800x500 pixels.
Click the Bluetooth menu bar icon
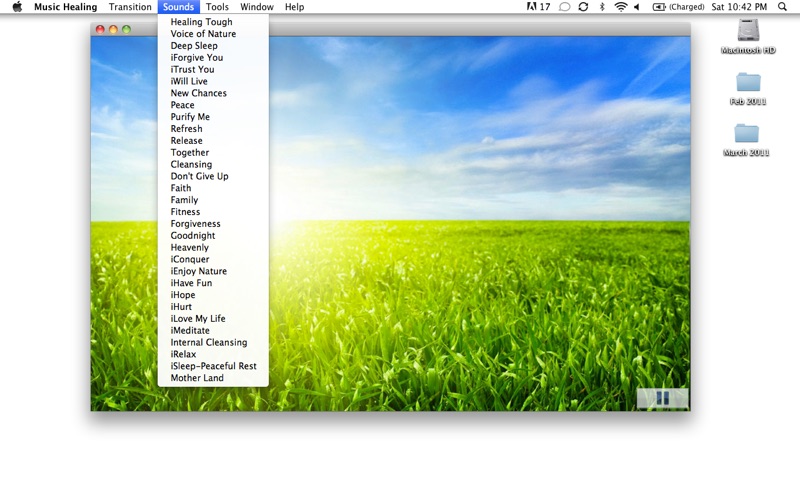coord(601,7)
